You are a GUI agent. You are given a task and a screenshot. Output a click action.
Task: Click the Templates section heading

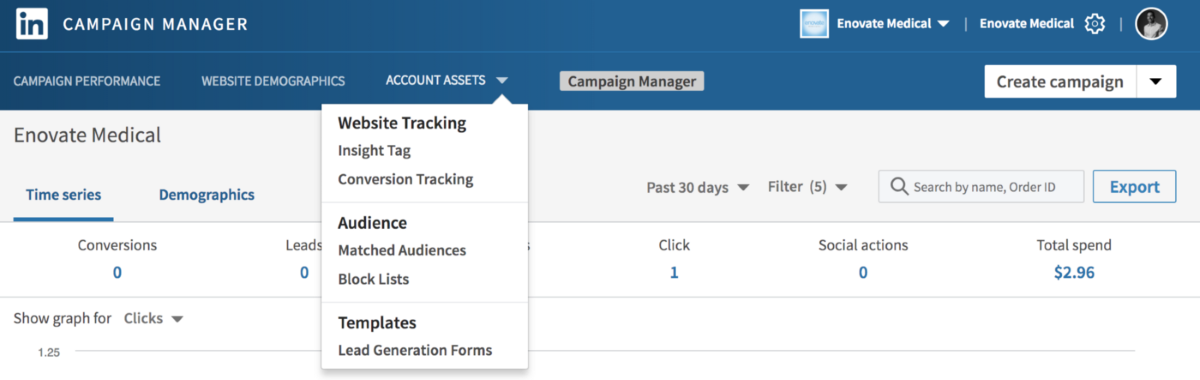377,323
